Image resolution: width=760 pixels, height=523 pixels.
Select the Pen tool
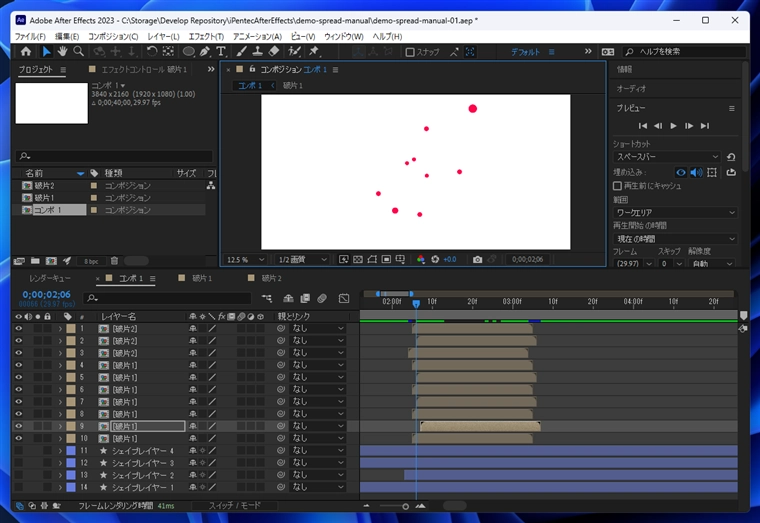(205, 51)
